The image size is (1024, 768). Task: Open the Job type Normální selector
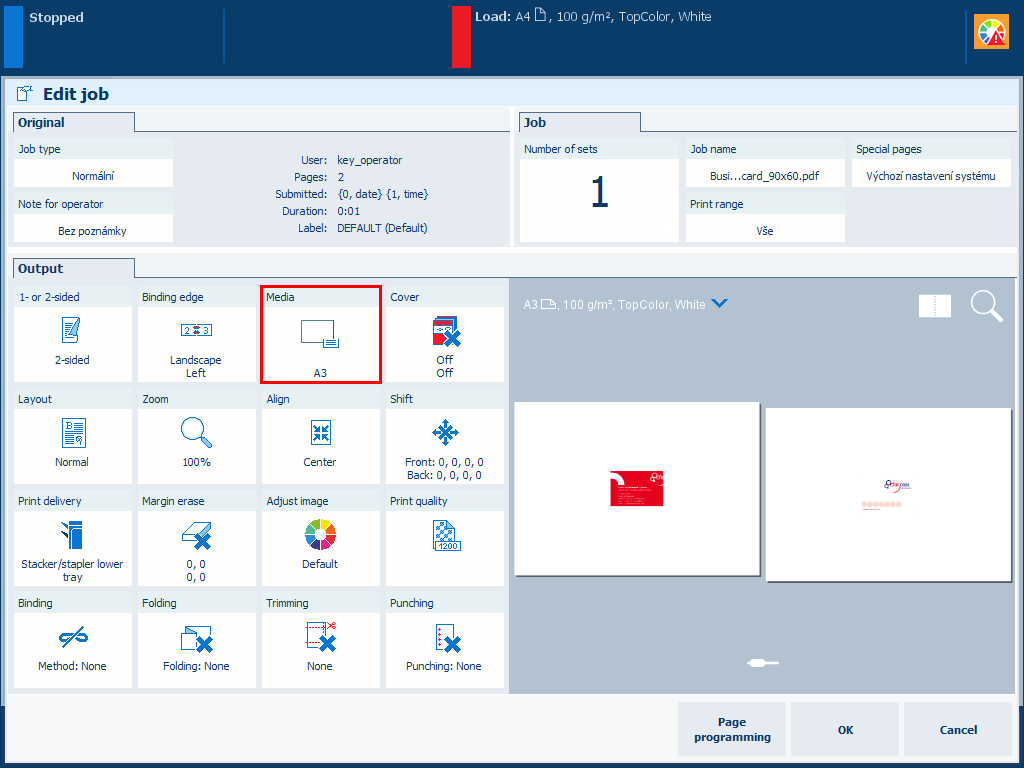[x=93, y=176]
